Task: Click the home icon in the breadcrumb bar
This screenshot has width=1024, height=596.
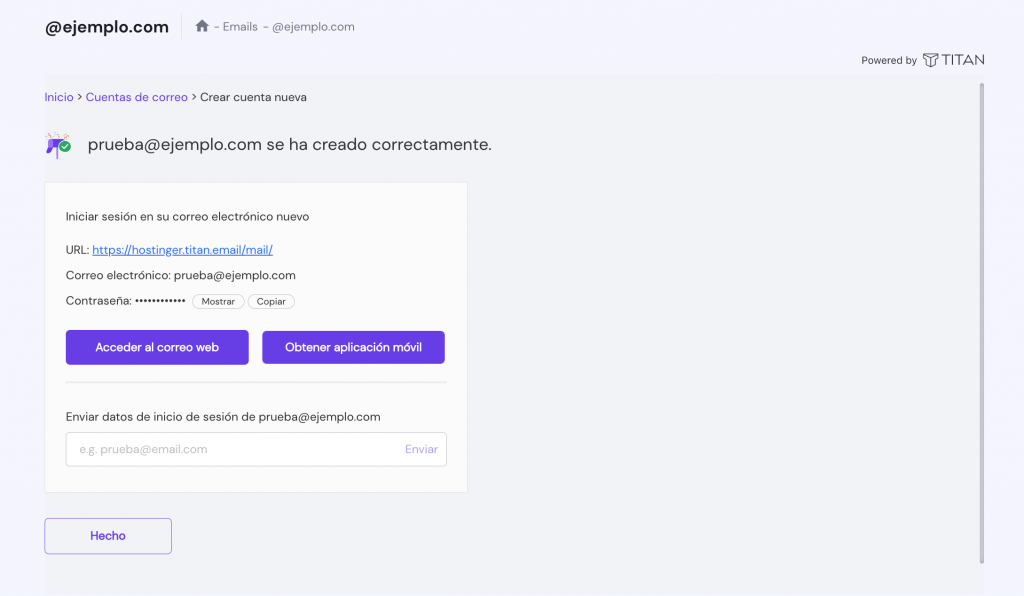Action: tap(201, 26)
